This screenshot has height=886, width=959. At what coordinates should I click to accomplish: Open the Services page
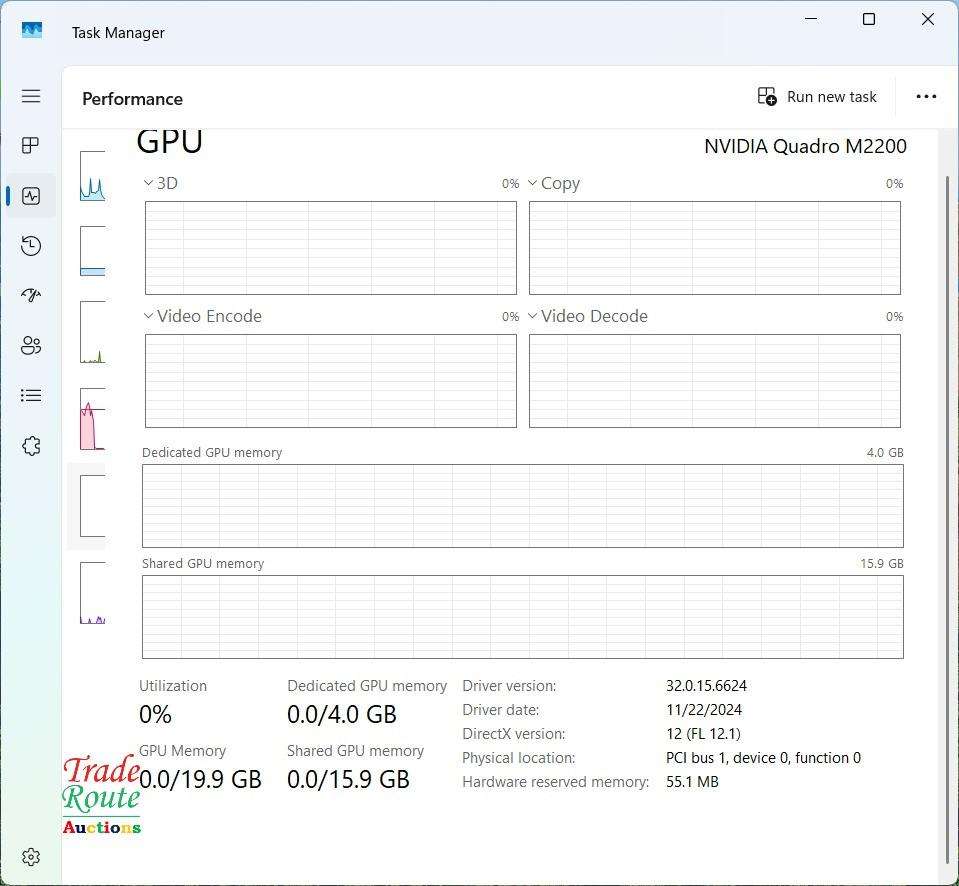[x=30, y=445]
